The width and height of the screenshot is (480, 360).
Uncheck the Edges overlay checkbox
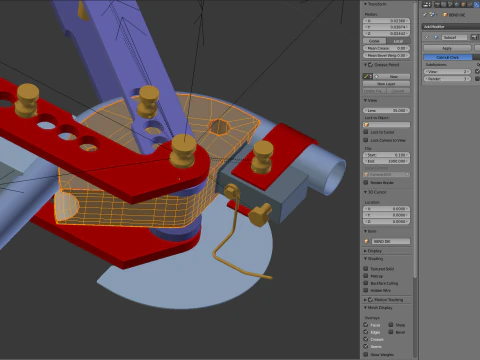tap(366, 332)
